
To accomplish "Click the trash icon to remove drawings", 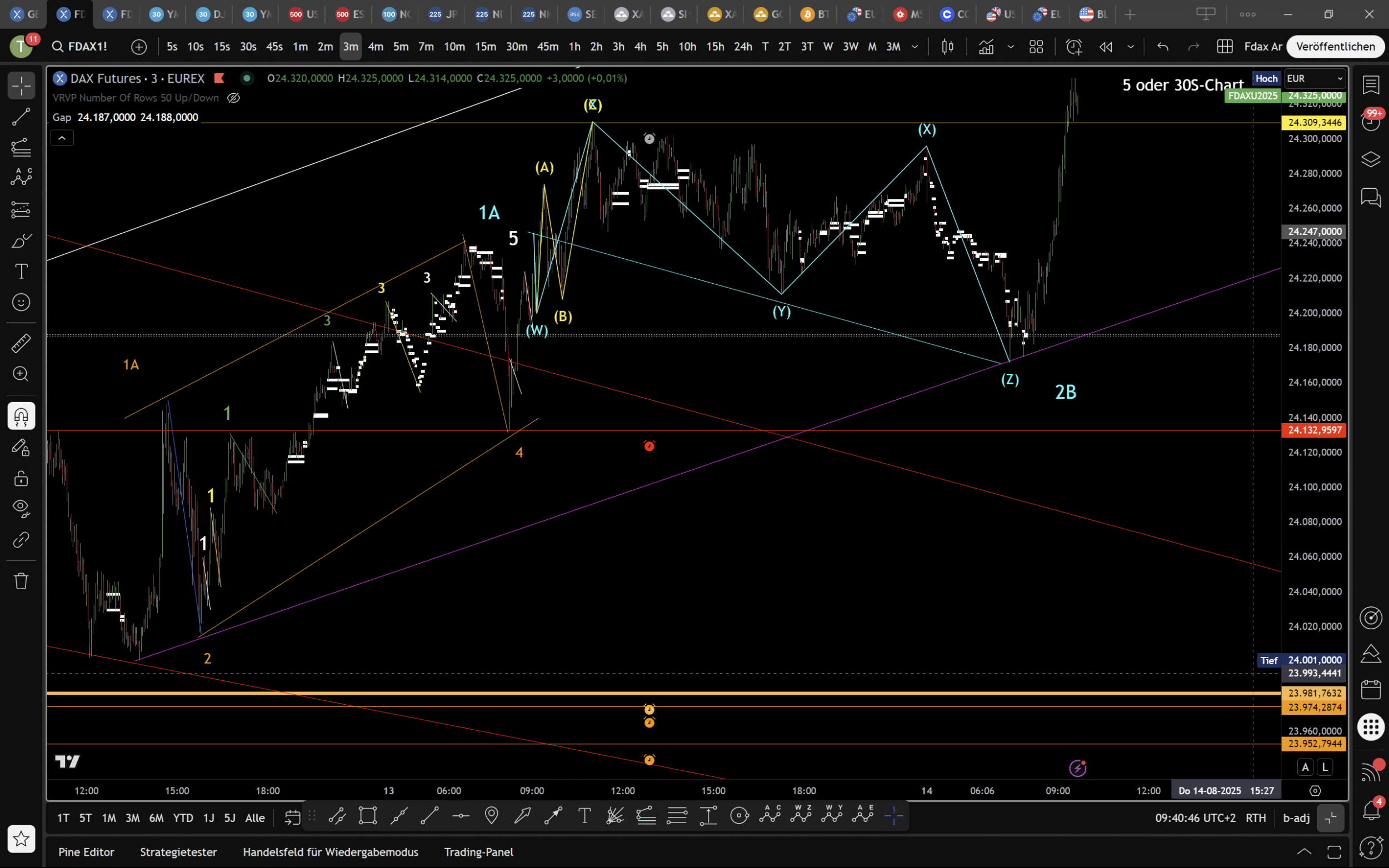I will 21,581.
